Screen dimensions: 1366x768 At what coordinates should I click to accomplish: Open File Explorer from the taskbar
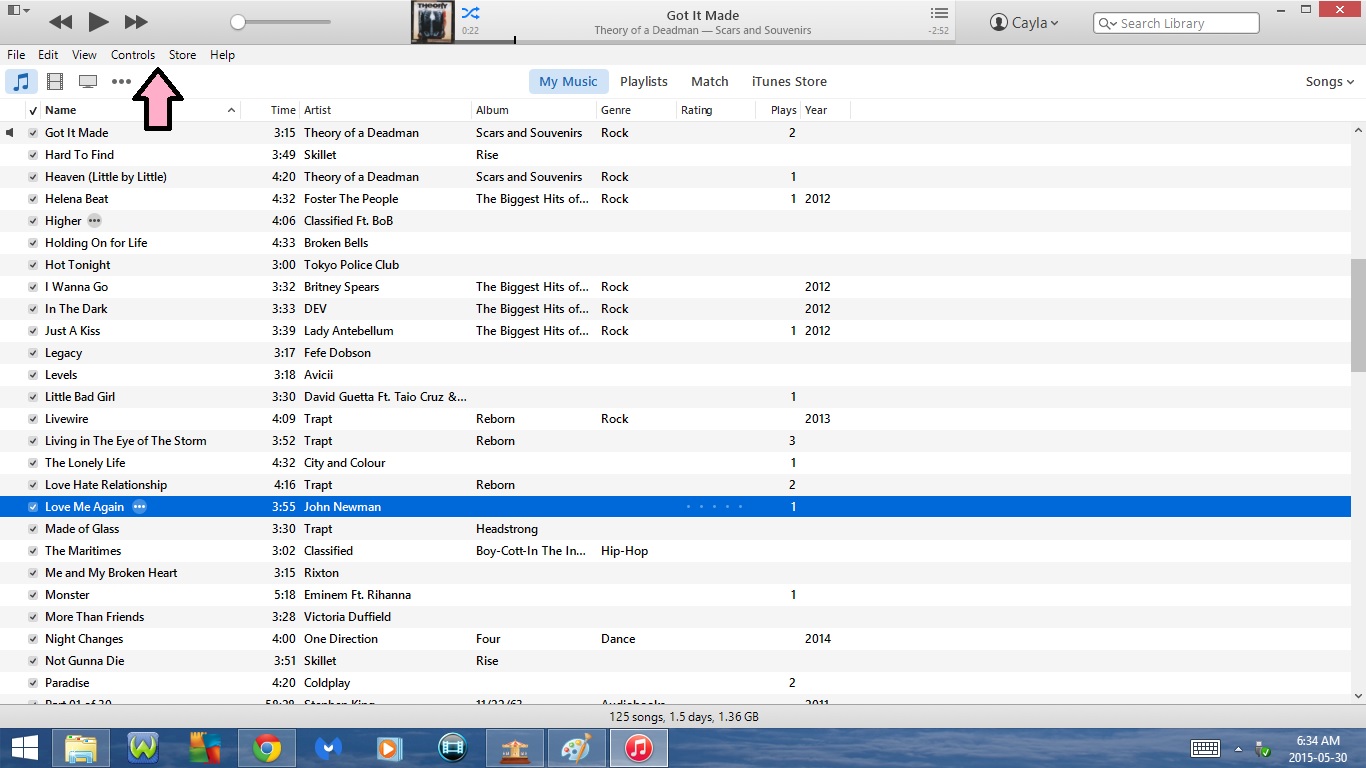[x=81, y=748]
